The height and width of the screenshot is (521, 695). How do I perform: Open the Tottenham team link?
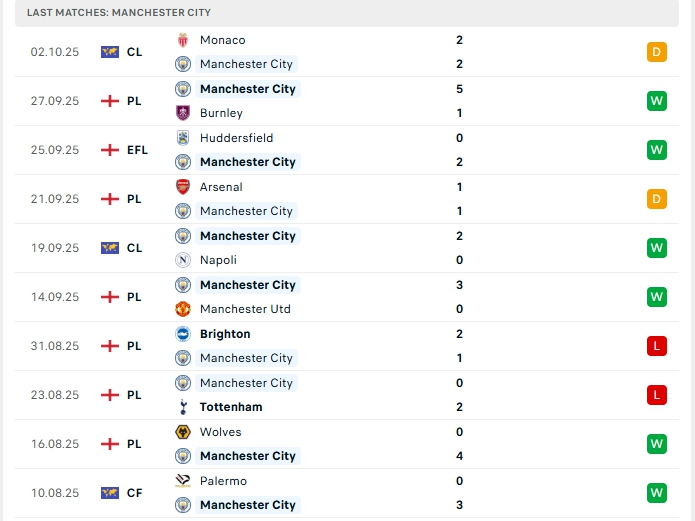coord(231,407)
